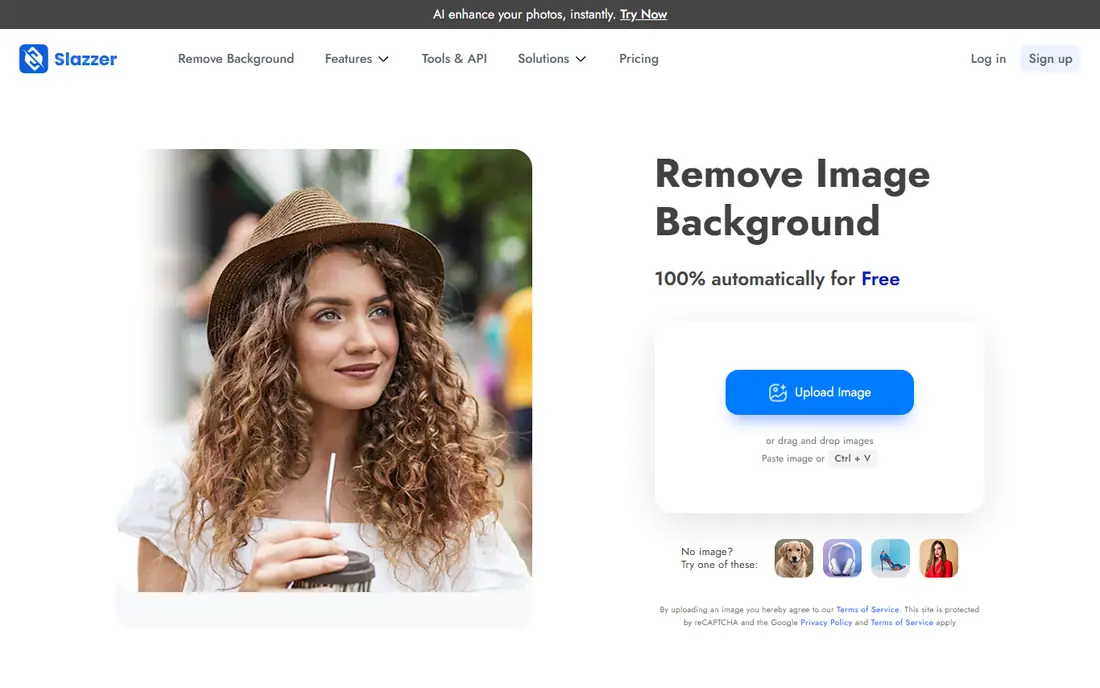Screen dimensions: 1100x688
Task: Click 'AI enhance your photos, instantly.' banner text
Action: pos(524,14)
